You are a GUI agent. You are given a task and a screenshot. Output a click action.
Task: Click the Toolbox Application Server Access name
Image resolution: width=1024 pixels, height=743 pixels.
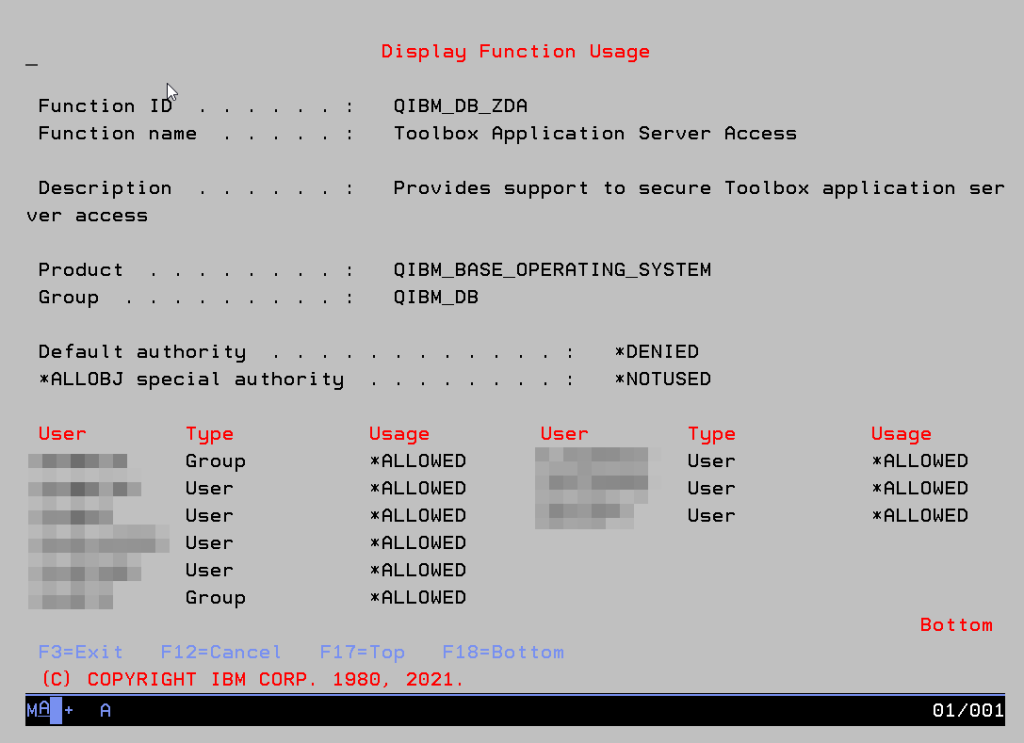click(x=595, y=133)
